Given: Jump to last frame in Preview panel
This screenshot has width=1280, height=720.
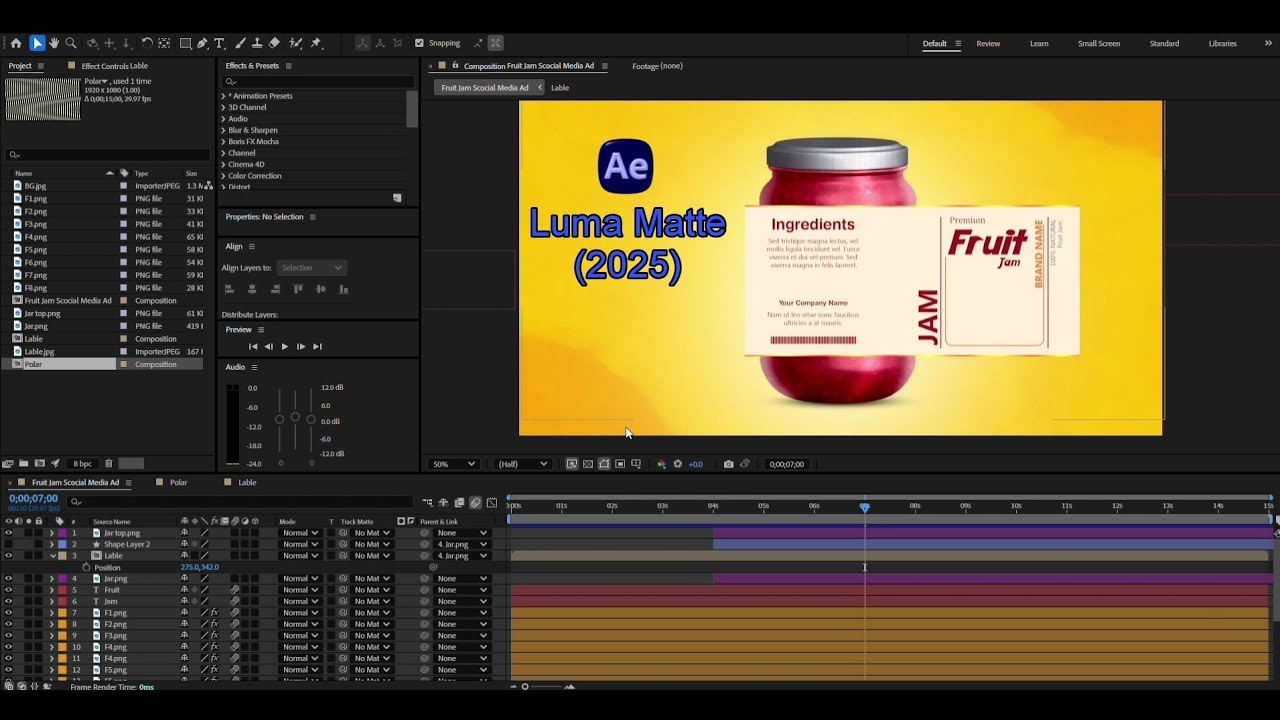Looking at the screenshot, I should click(317, 346).
